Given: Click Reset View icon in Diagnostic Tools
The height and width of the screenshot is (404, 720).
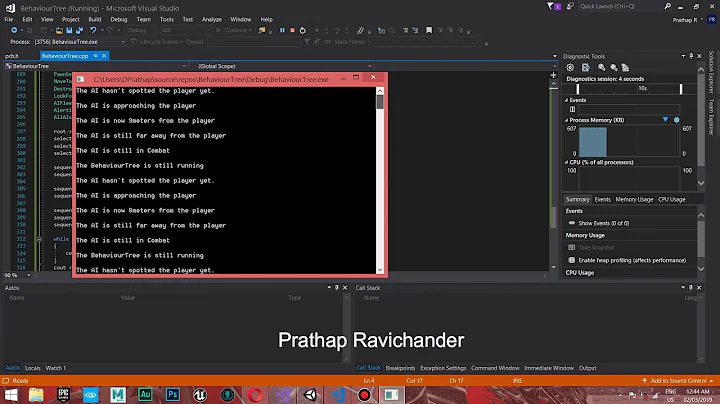Looking at the screenshot, I should pos(625,67).
